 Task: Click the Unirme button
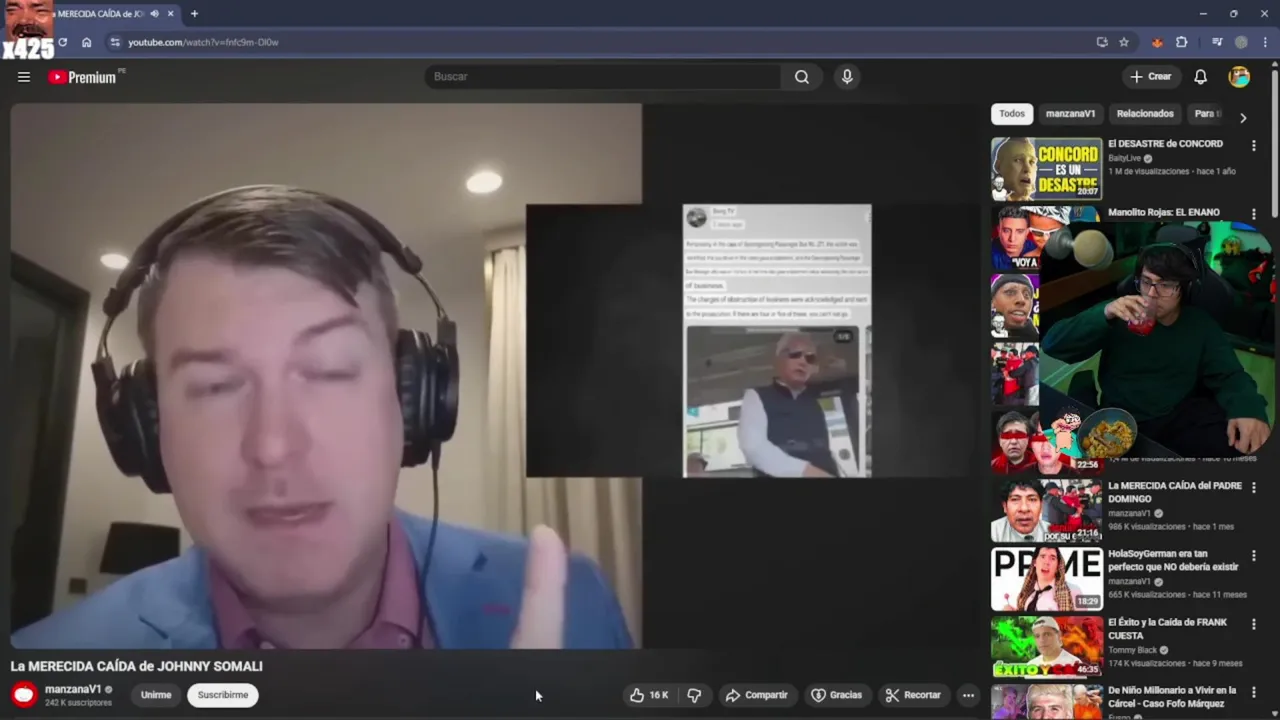156,695
